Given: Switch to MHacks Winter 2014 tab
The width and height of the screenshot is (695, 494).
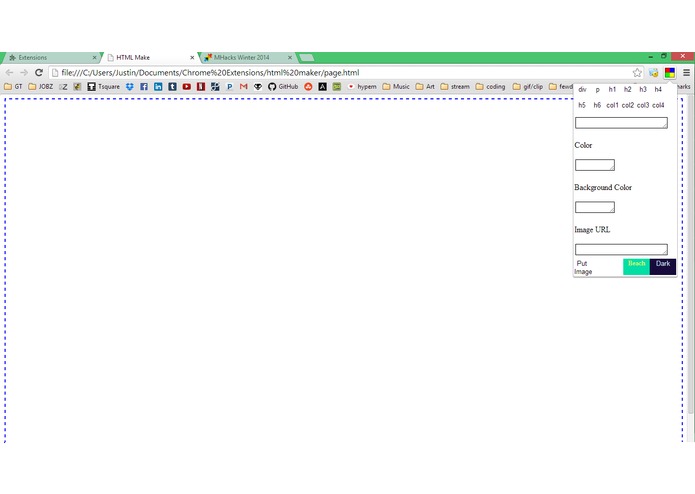Looking at the screenshot, I should coord(246,58).
